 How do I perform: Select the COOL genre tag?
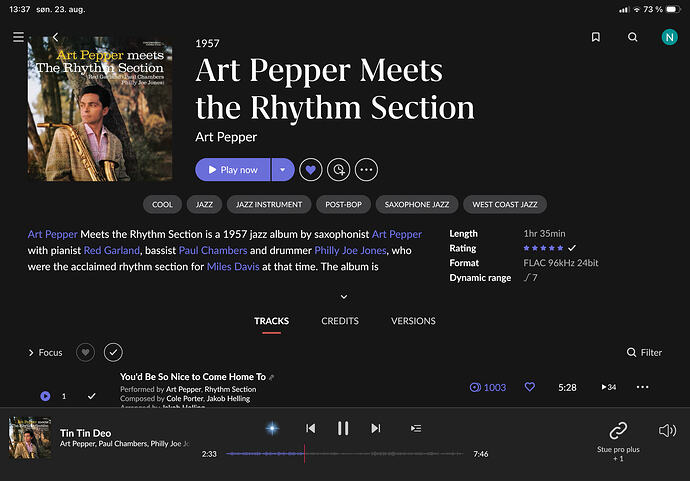coord(162,204)
